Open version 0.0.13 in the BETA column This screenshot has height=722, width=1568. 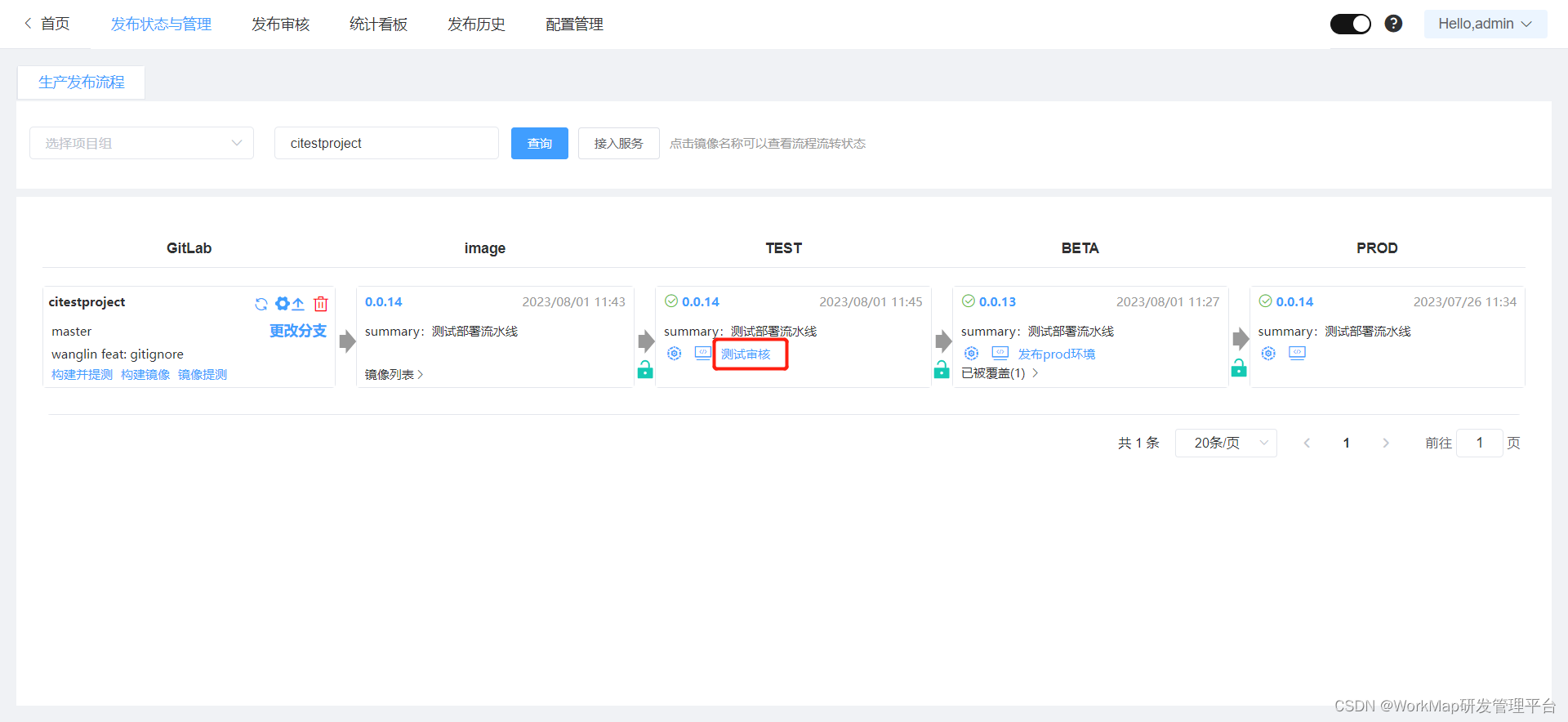tap(998, 302)
